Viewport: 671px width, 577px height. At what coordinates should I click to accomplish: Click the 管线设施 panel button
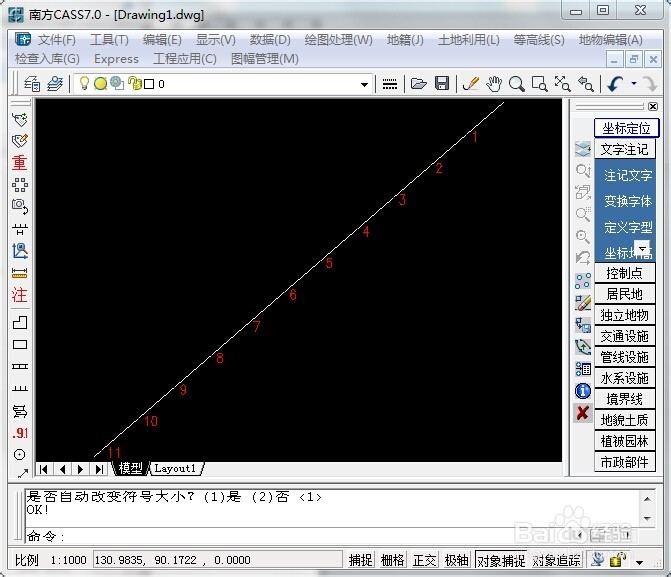[x=624, y=357]
